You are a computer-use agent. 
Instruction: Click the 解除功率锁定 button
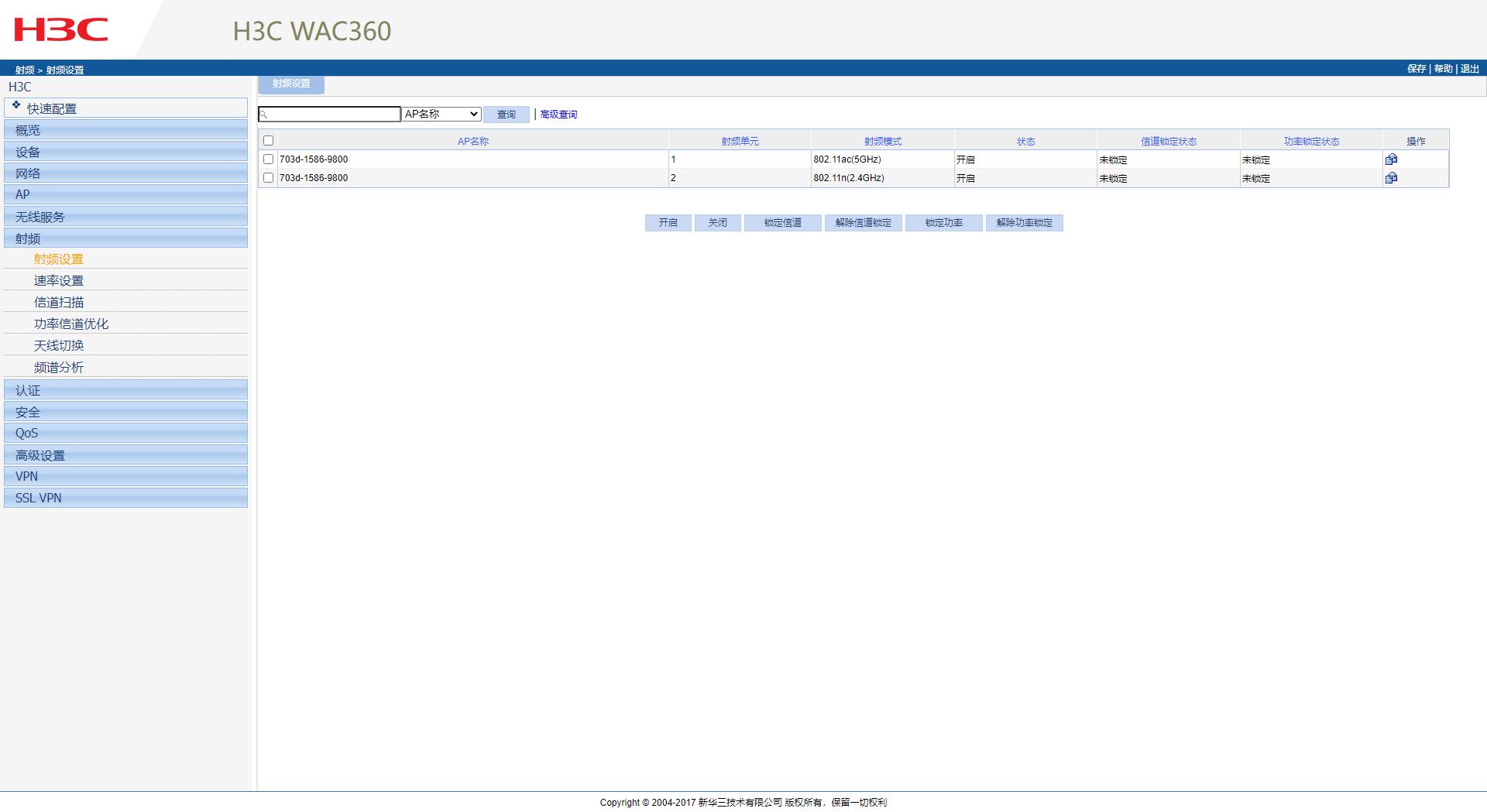1025,223
